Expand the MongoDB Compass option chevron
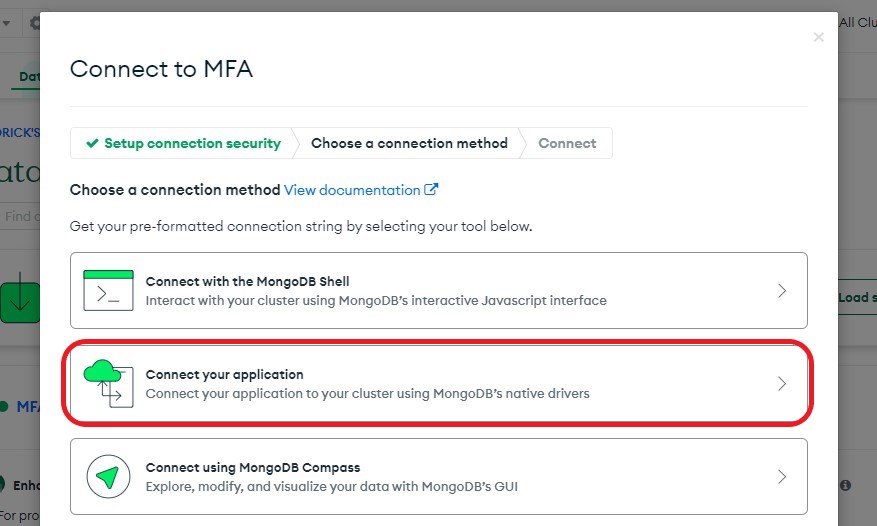The height and width of the screenshot is (526, 877). tap(782, 477)
